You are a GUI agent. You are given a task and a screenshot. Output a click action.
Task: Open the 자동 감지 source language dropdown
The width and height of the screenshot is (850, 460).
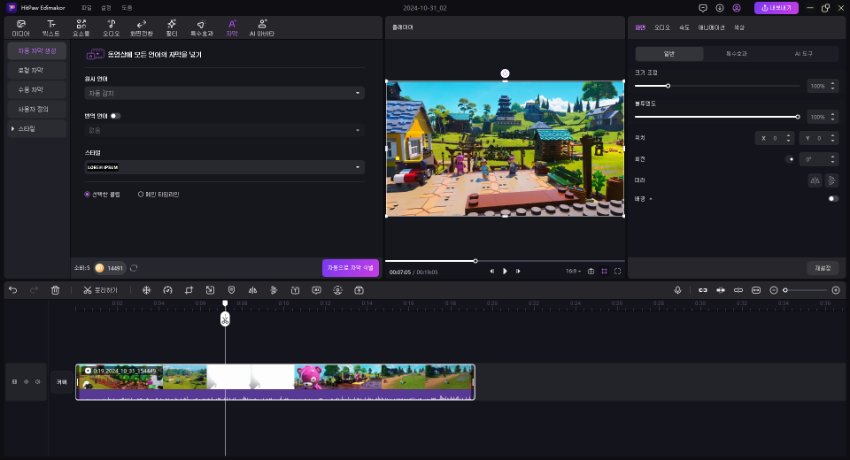tap(224, 93)
